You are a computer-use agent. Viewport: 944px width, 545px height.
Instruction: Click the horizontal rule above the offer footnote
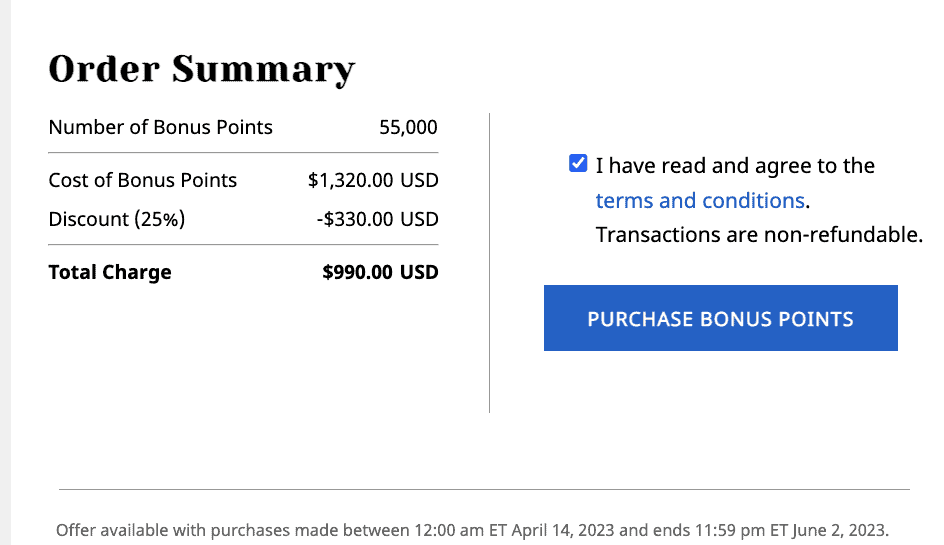point(484,490)
